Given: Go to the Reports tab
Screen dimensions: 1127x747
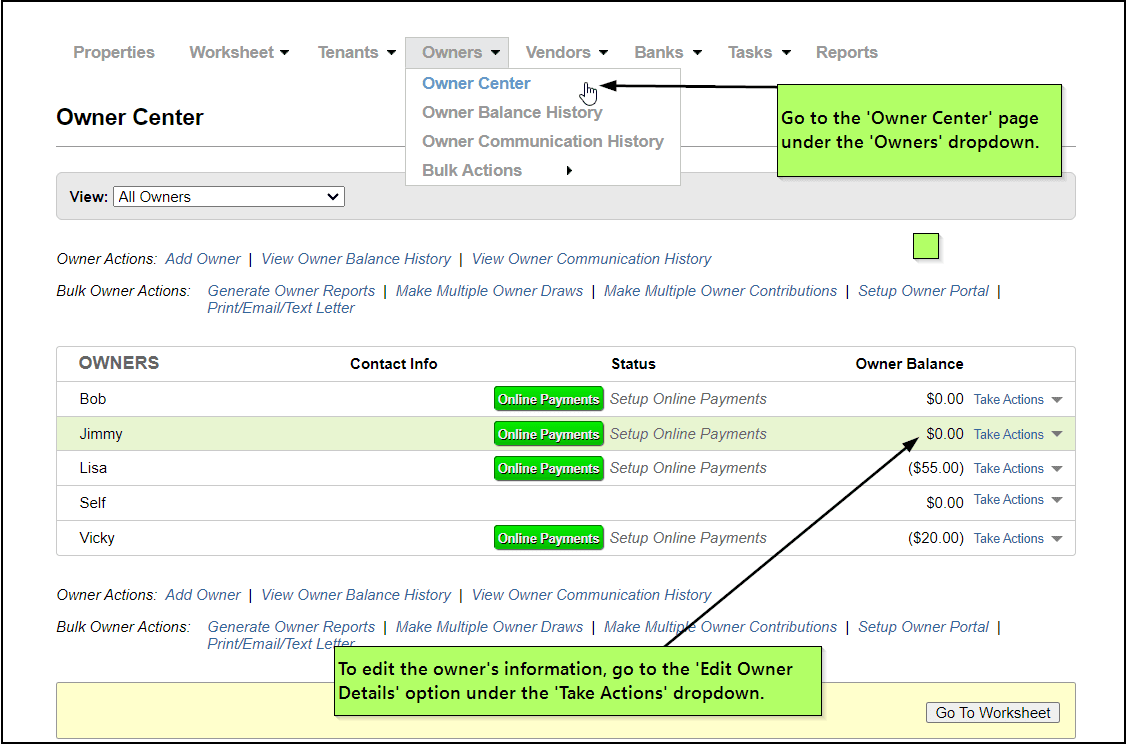Looking at the screenshot, I should pyautogui.click(x=846, y=52).
